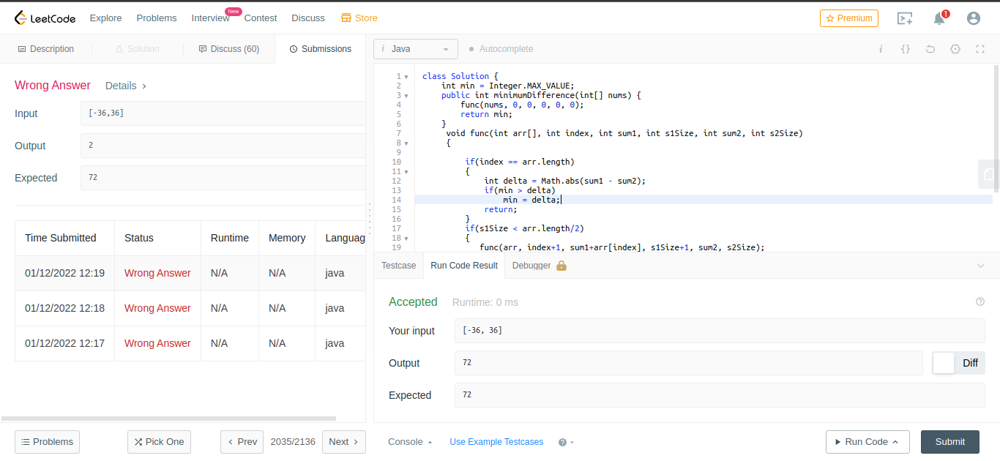This screenshot has width=1000, height=461.
Task: Open the notifications bell
Action: (x=939, y=18)
